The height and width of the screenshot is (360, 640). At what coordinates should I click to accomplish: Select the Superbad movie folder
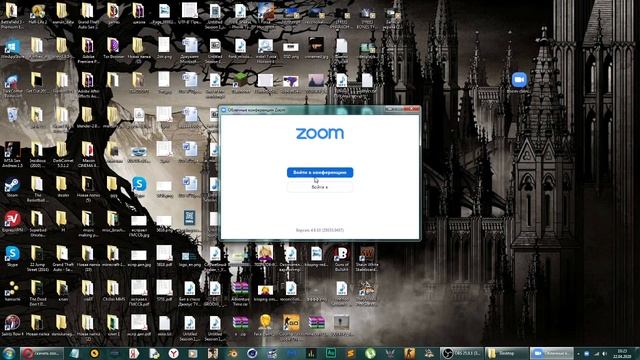[x=38, y=223]
